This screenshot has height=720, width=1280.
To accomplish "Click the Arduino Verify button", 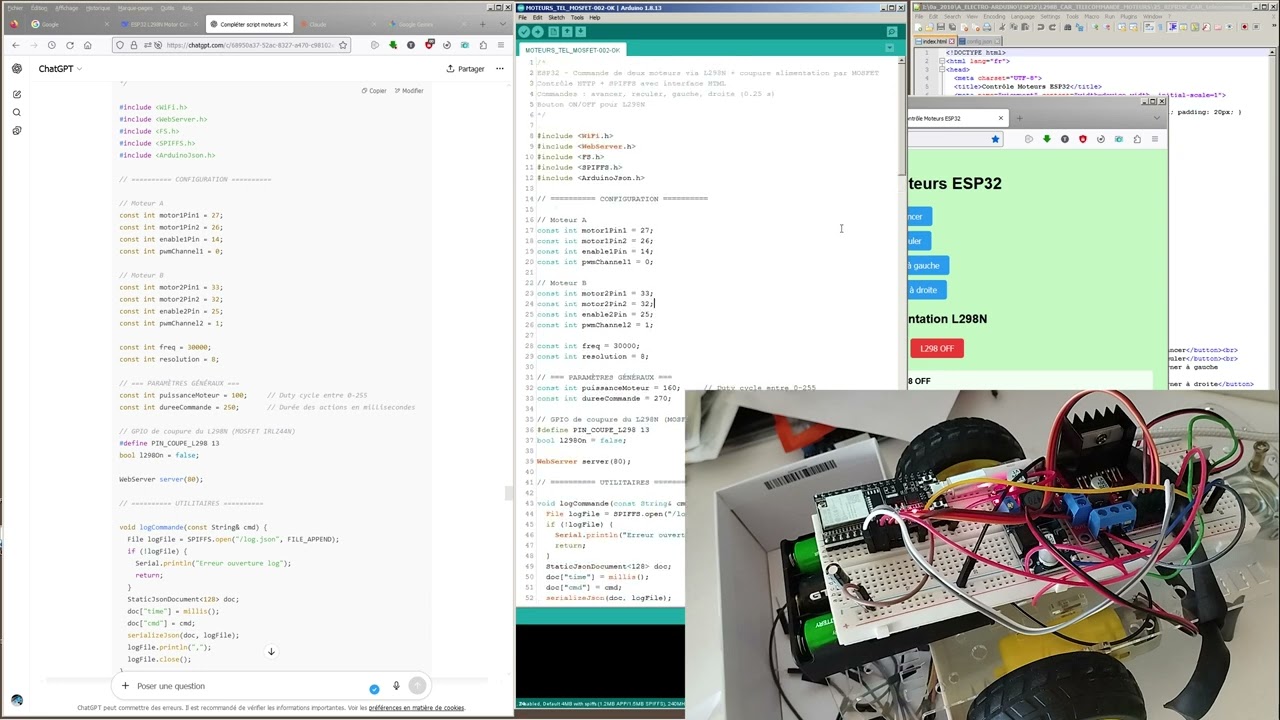I will 525,32.
